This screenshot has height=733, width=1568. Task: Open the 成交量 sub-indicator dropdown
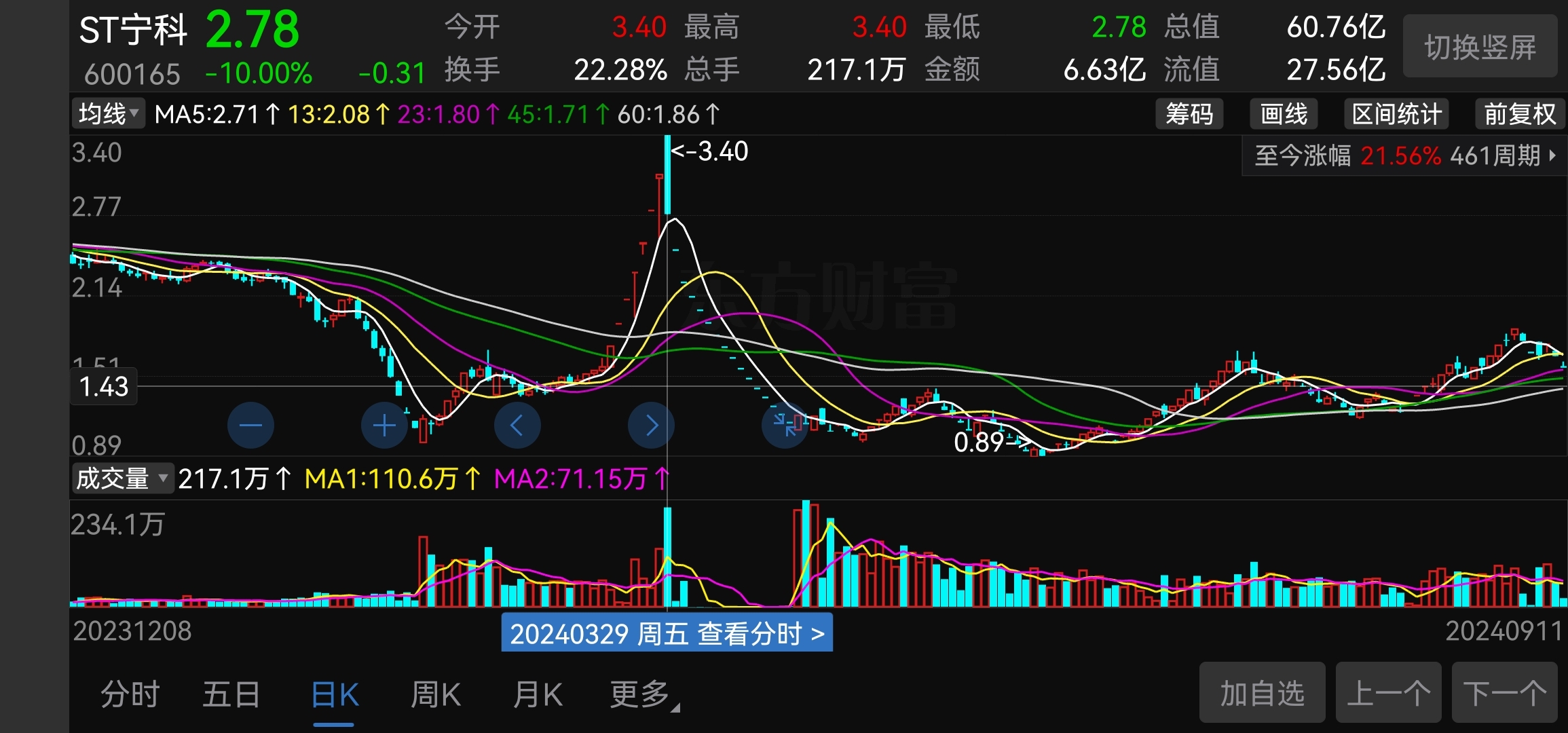coord(122,478)
